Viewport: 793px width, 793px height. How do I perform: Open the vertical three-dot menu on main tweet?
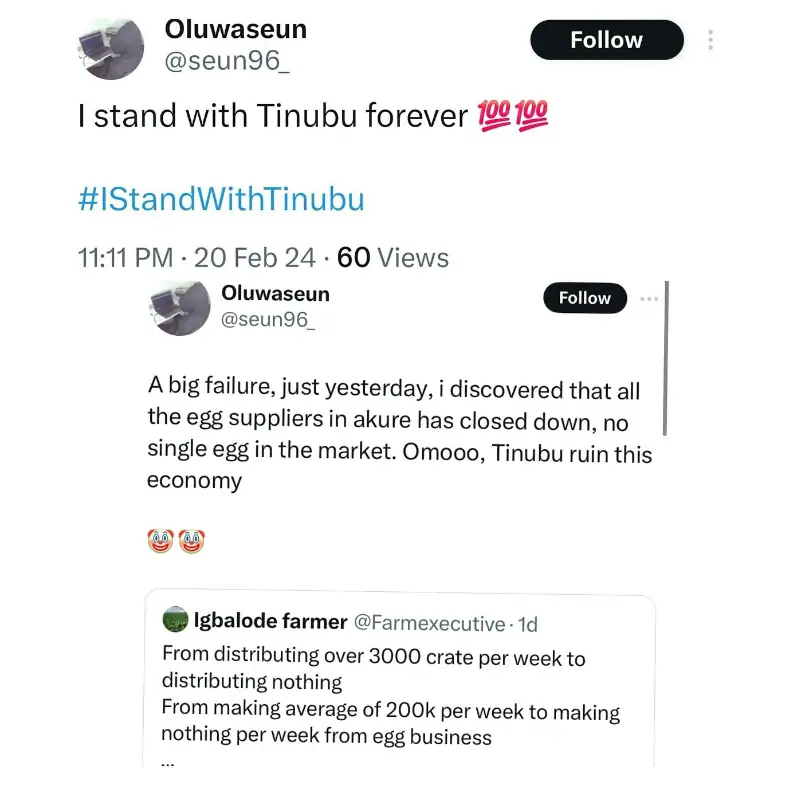tap(710, 41)
